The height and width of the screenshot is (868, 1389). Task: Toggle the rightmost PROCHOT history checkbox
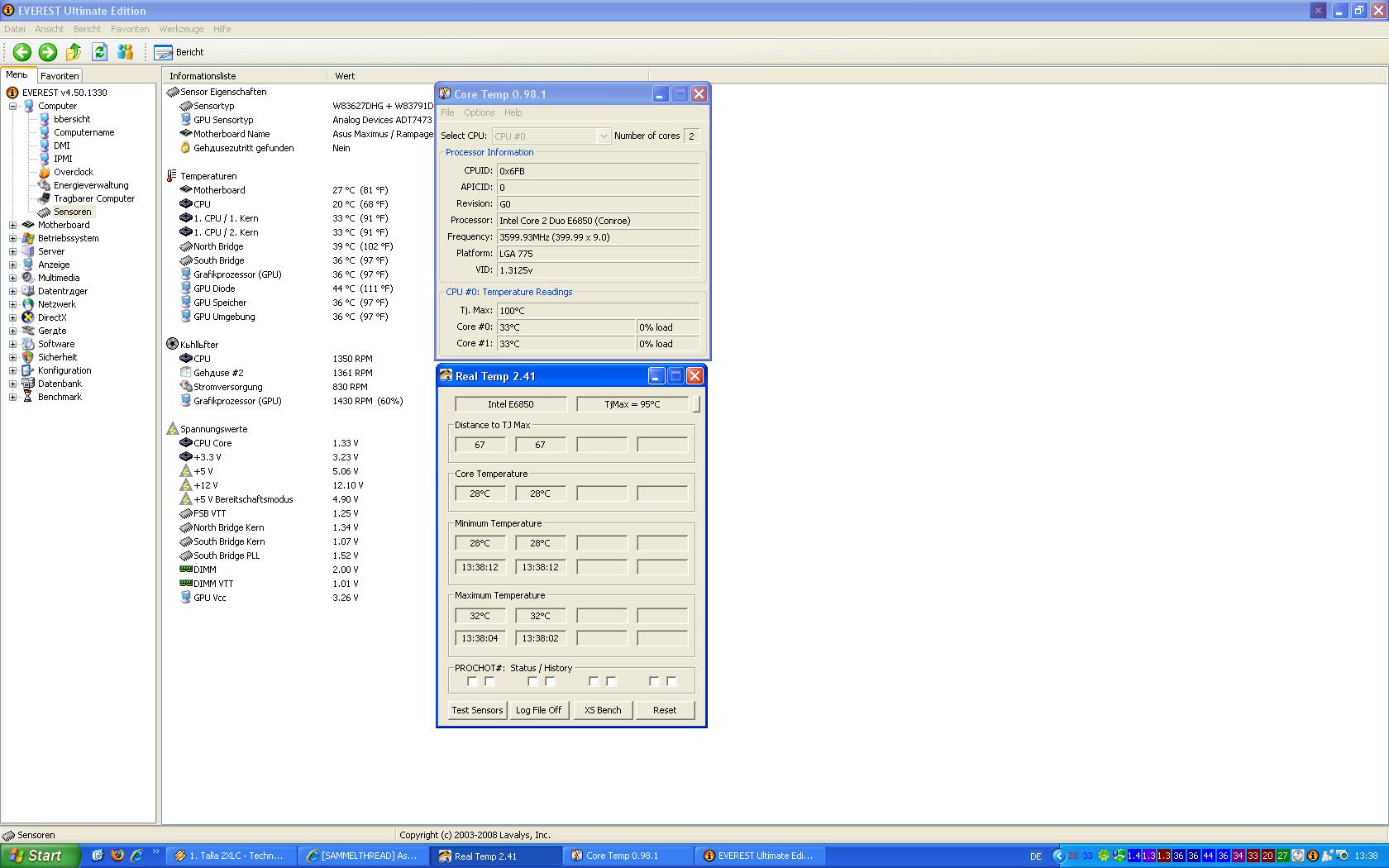(671, 682)
